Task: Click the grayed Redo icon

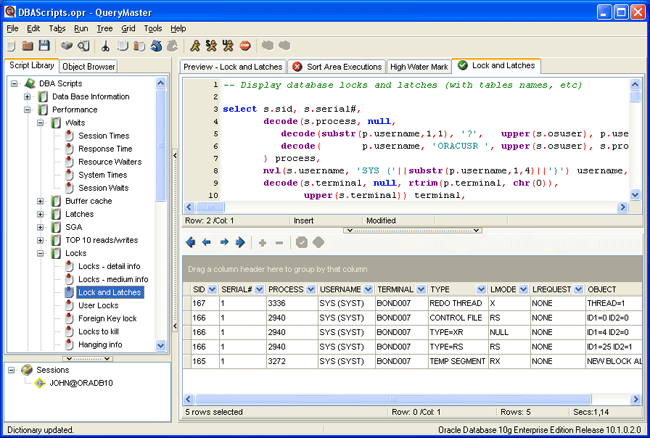Action: click(x=172, y=46)
